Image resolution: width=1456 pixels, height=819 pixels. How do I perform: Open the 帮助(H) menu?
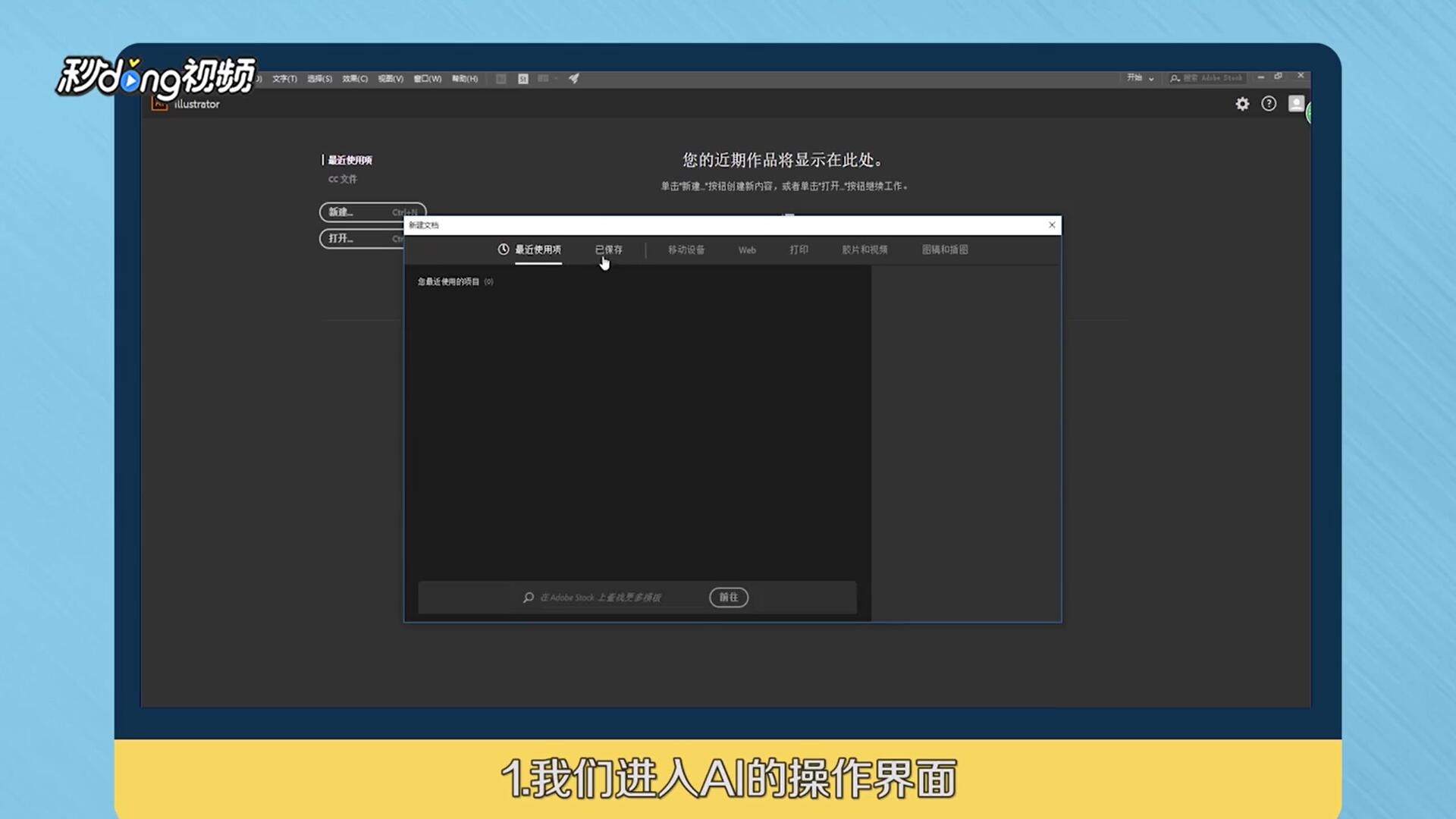tap(465, 79)
